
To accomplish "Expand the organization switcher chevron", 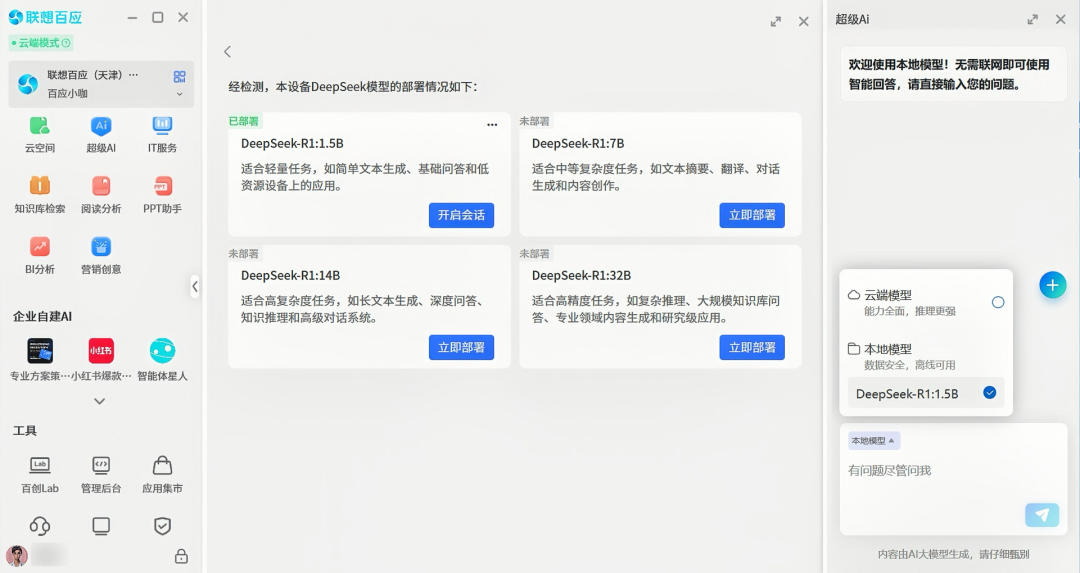I will click(x=180, y=94).
